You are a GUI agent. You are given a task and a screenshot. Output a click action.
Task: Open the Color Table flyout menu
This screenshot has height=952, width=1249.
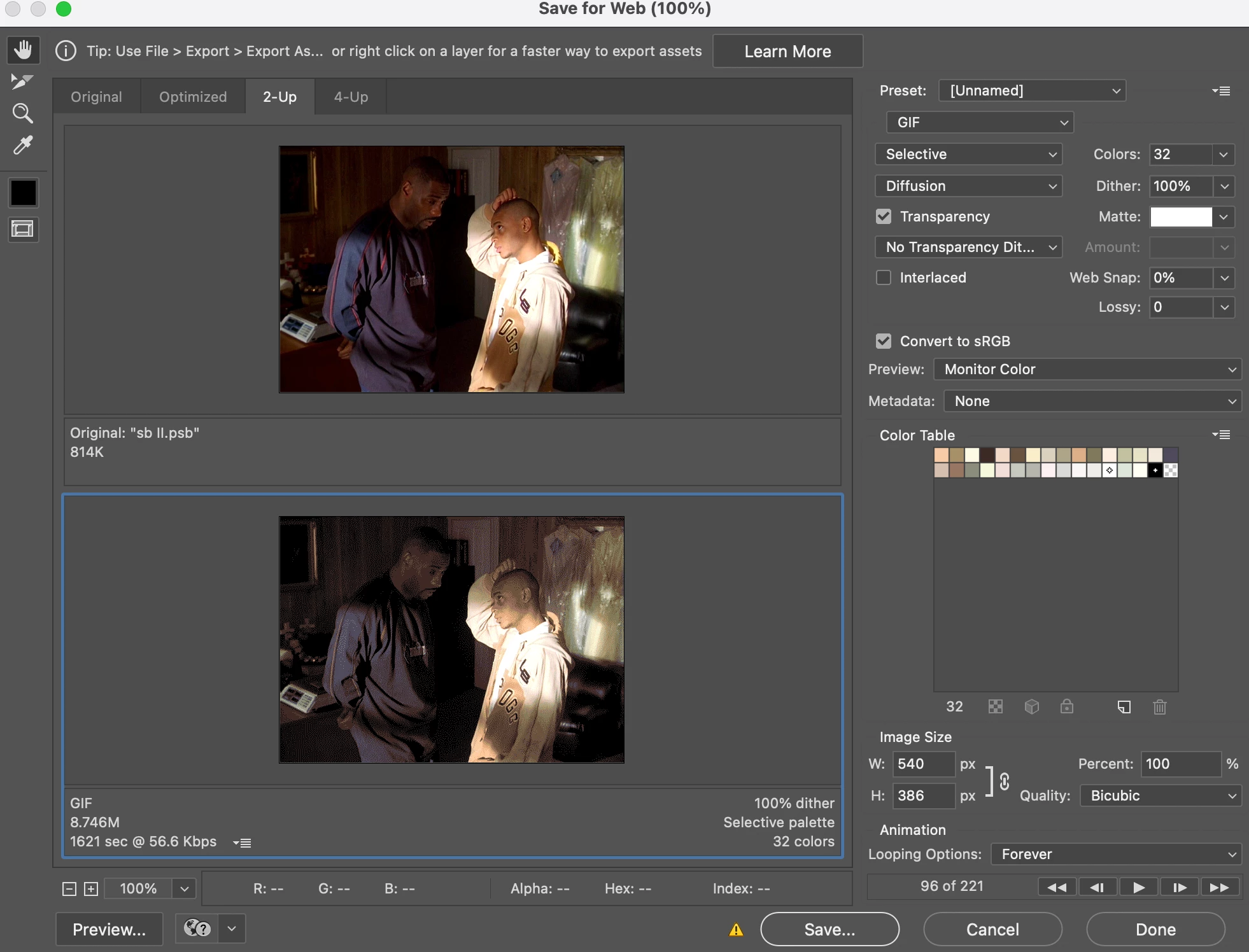pyautogui.click(x=1221, y=435)
